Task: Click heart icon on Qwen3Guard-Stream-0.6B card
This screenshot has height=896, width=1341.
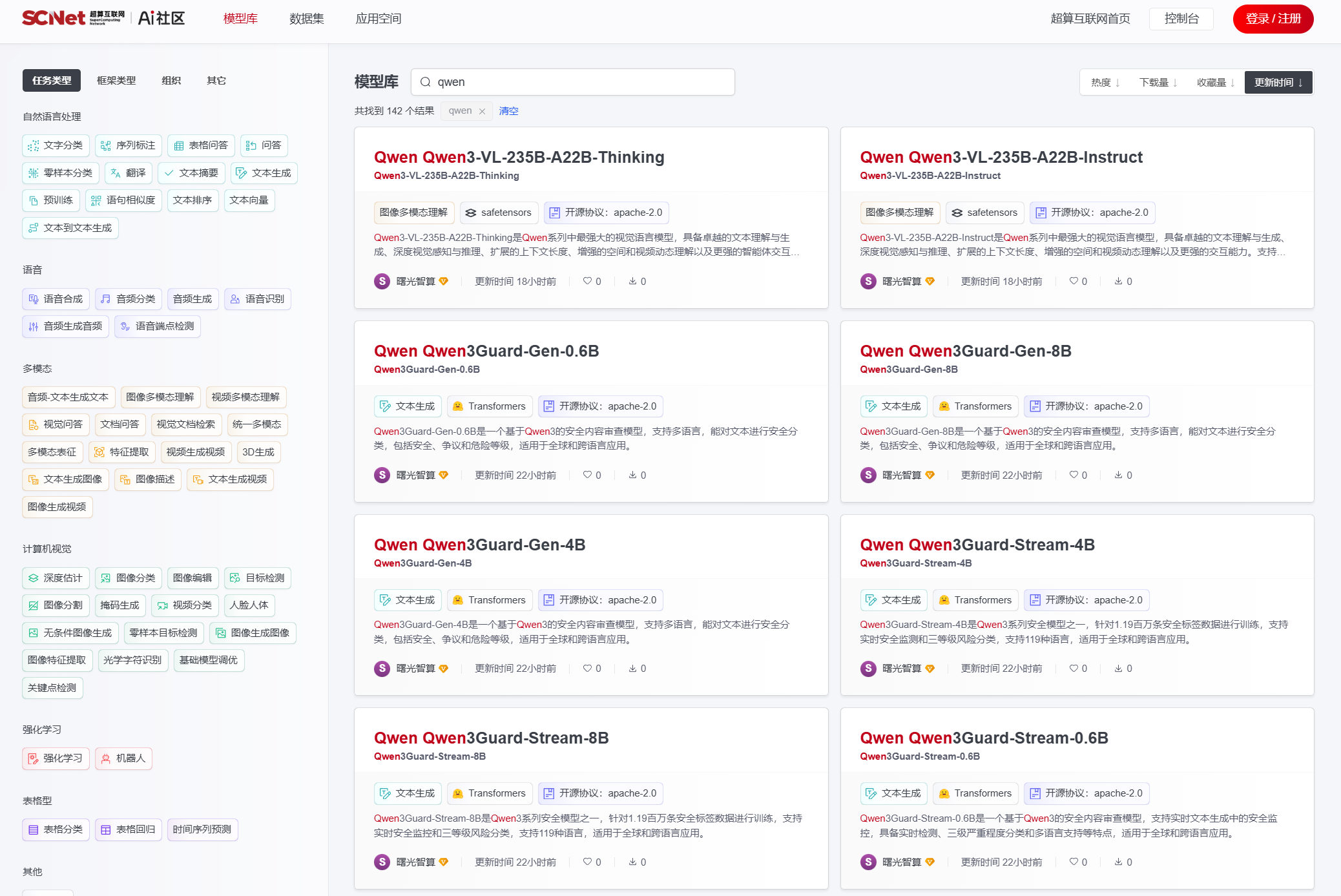Action: point(1074,862)
